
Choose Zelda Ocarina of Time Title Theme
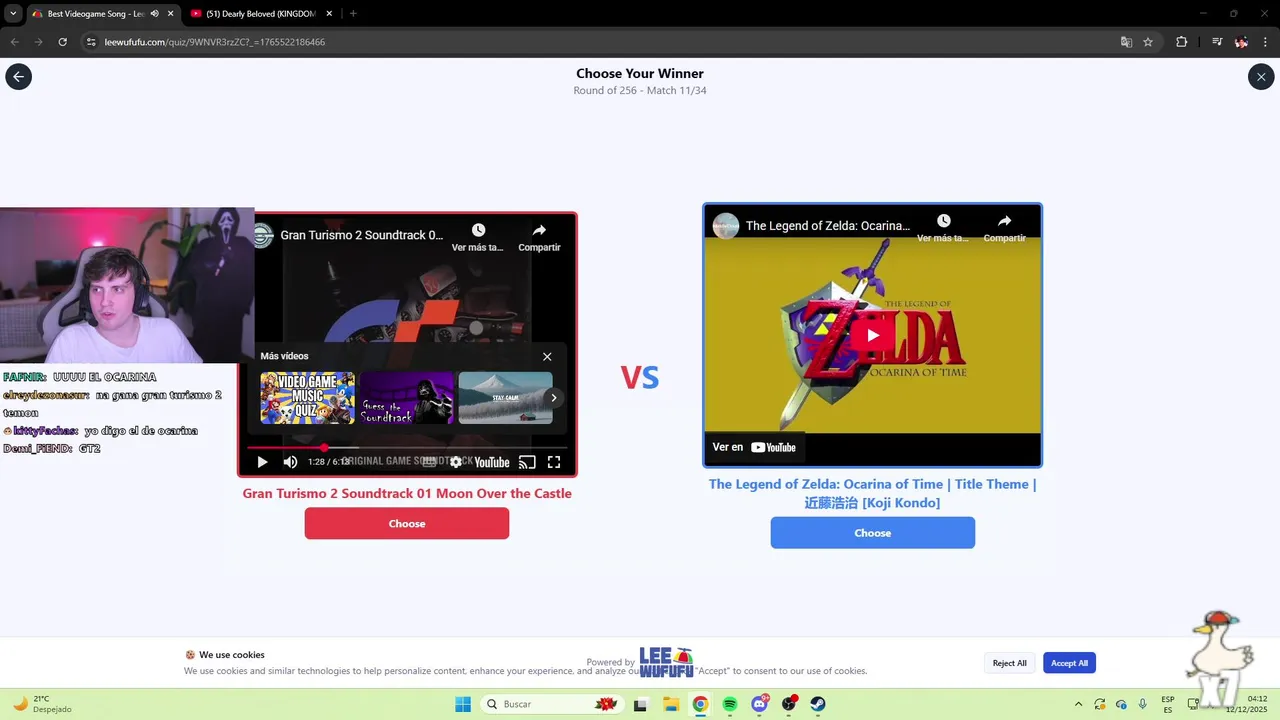pyautogui.click(x=872, y=533)
